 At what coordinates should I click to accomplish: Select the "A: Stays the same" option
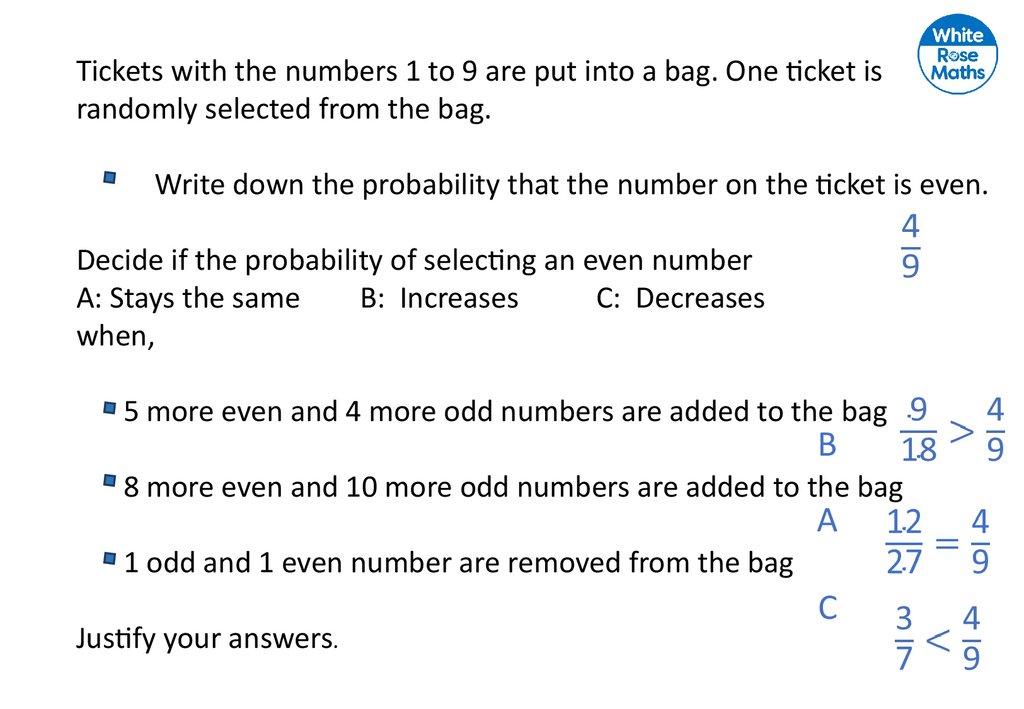coord(188,298)
